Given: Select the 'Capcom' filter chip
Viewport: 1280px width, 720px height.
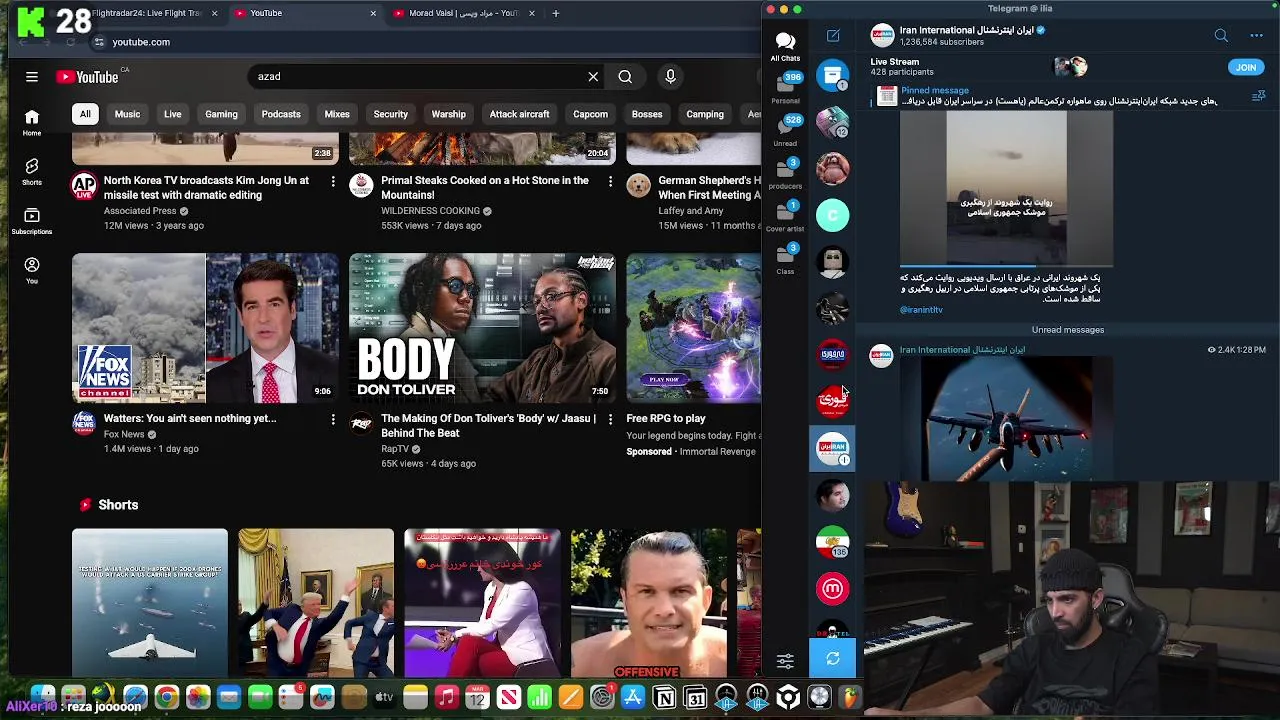Looking at the screenshot, I should [590, 114].
